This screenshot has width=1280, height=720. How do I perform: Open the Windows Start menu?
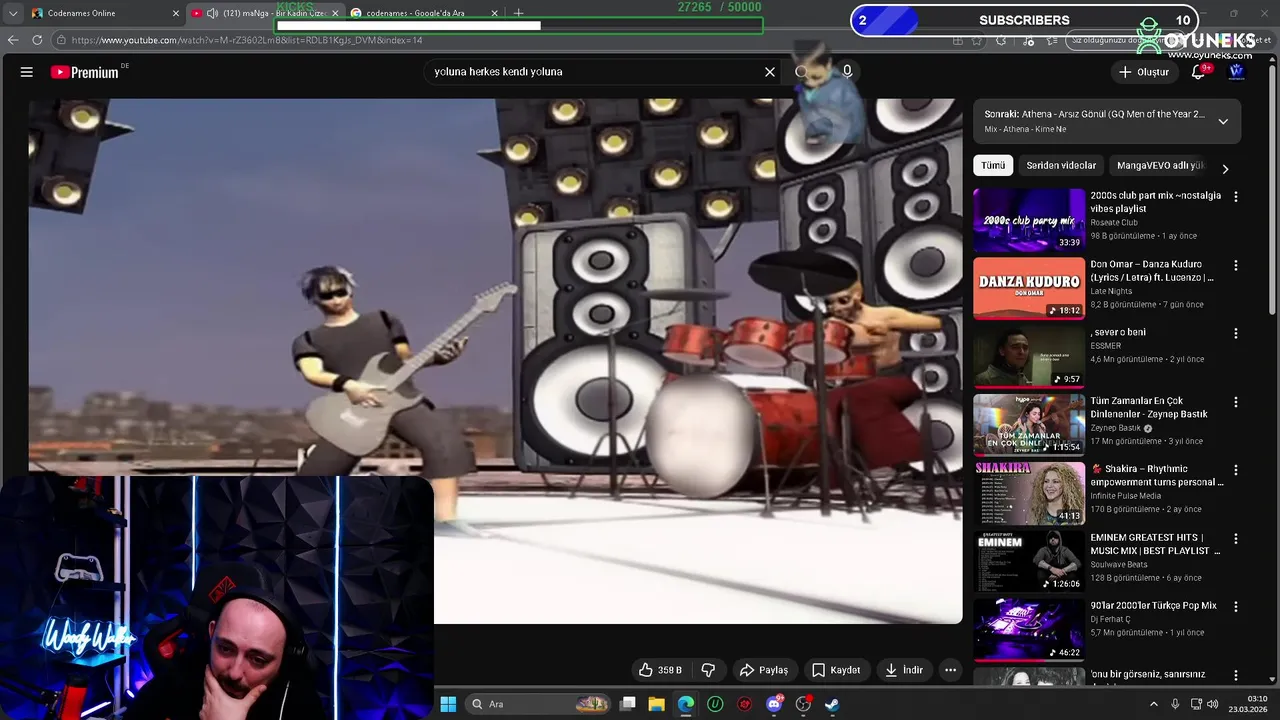(448, 704)
